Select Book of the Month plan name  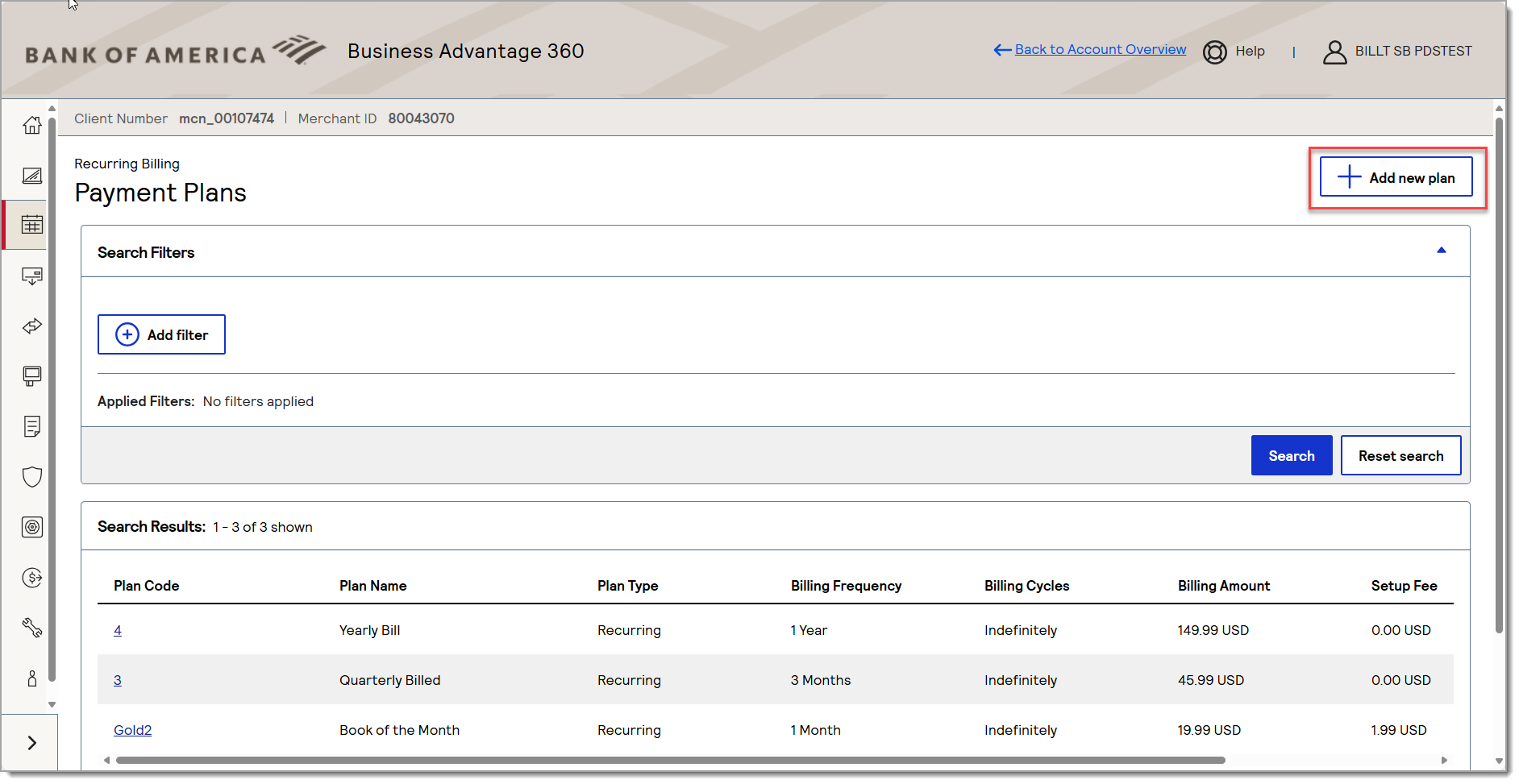(400, 731)
